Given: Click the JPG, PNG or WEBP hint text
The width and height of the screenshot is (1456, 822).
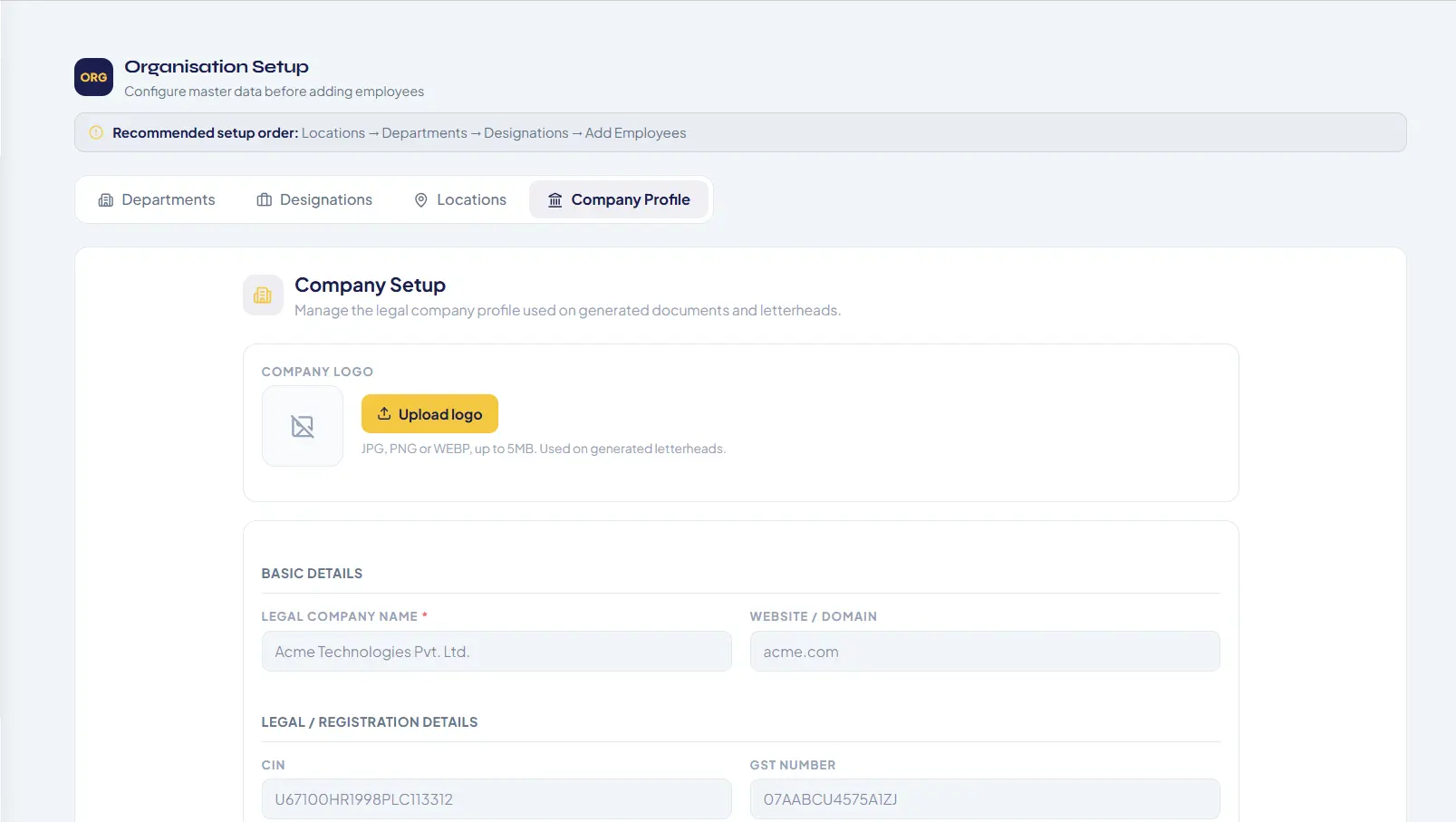Looking at the screenshot, I should (544, 449).
